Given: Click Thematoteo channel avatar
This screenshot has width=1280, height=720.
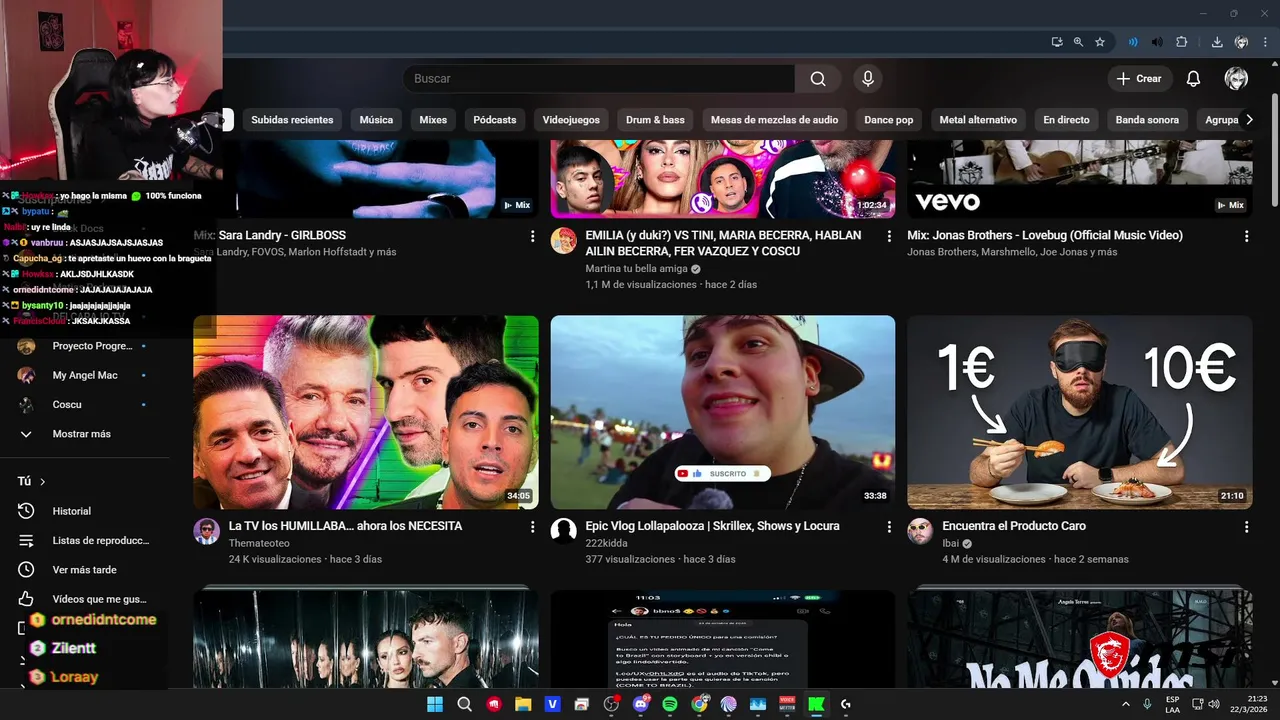Looking at the screenshot, I should 206,531.
